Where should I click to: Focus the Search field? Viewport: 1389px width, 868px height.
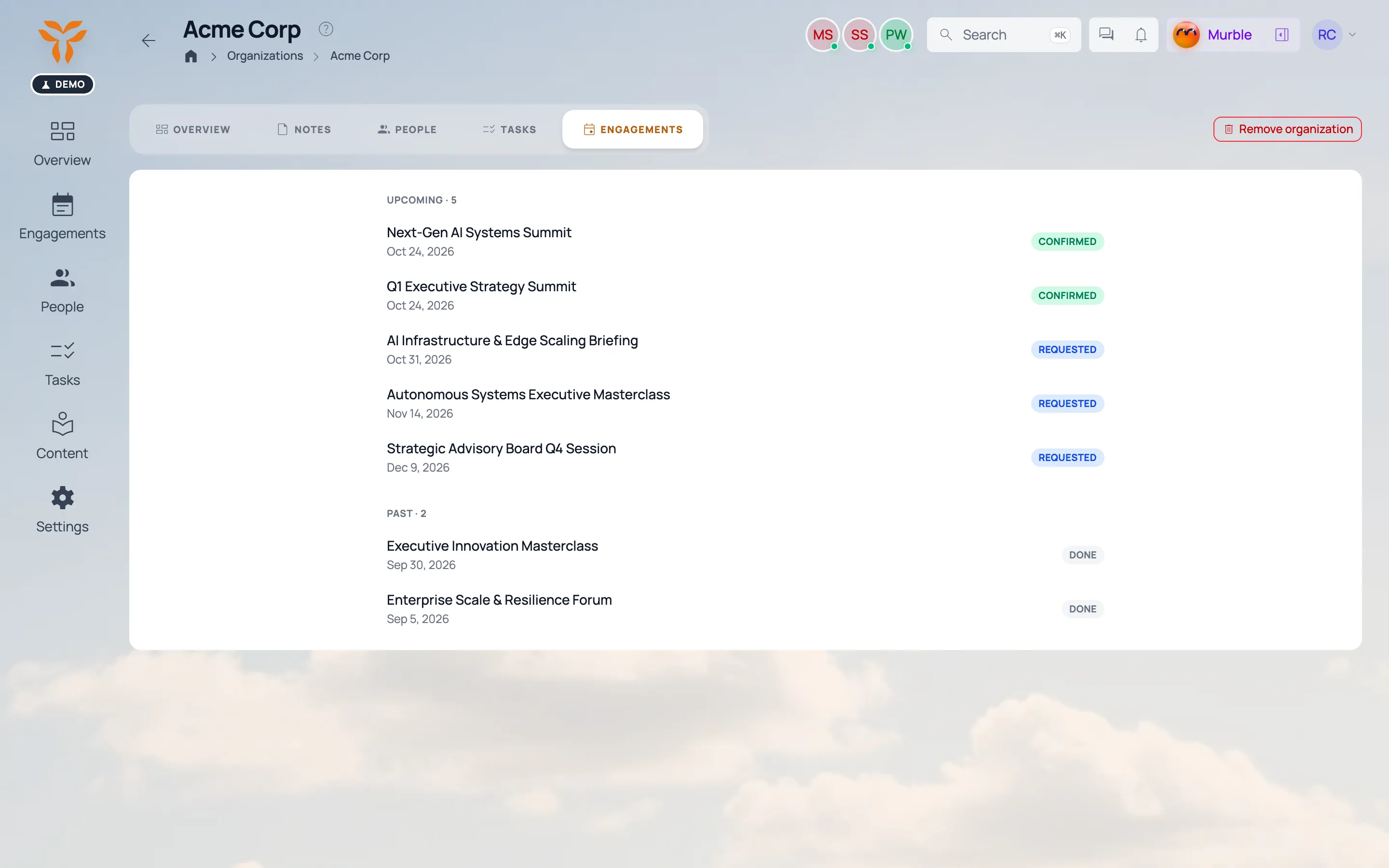point(1003,34)
